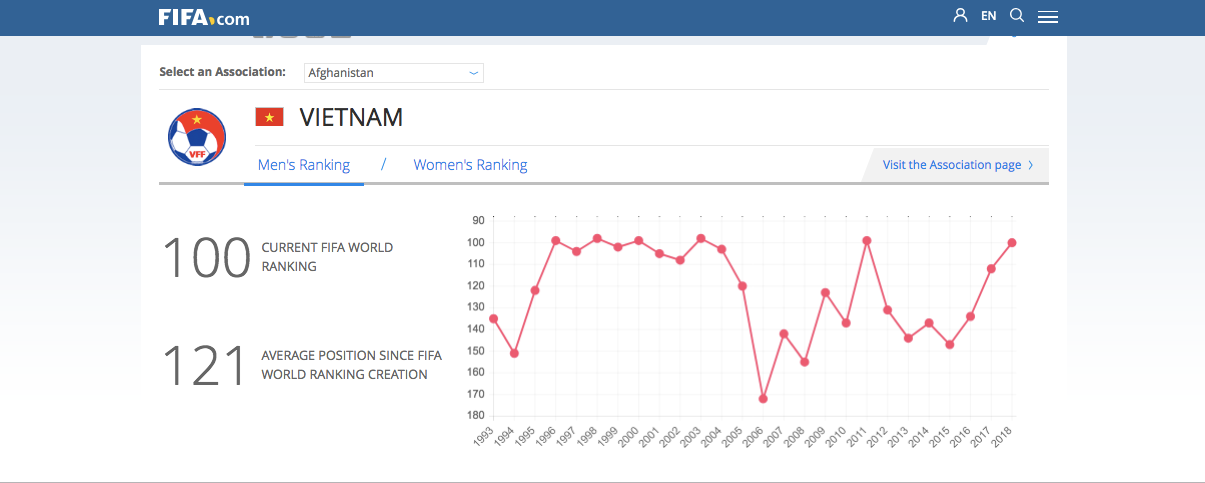The width and height of the screenshot is (1205, 483).
Task: Click the Vietnam flag icon
Action: coord(270,117)
